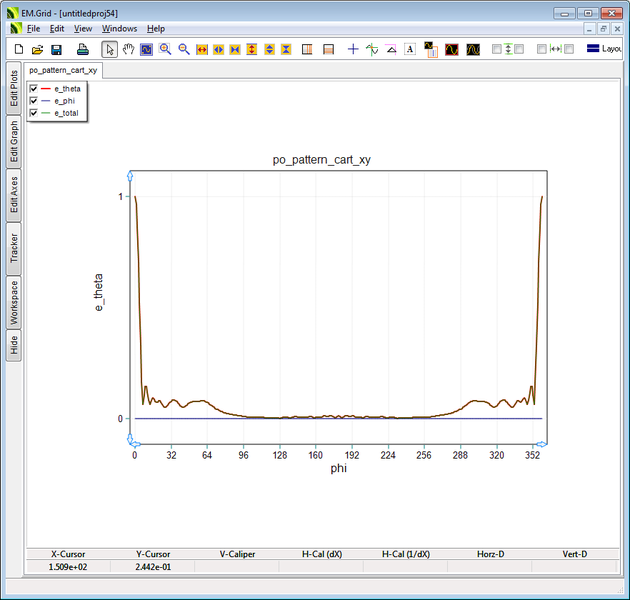Click the zoom out magnifier
The height and width of the screenshot is (600, 630).
[x=184, y=49]
